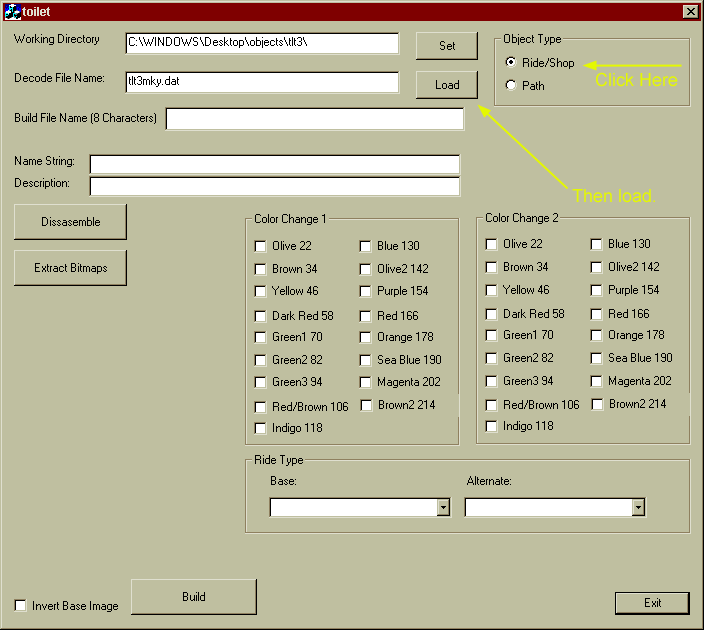The height and width of the screenshot is (630, 704).
Task: Check Red 166 in Color Change 1
Action: pos(365,316)
